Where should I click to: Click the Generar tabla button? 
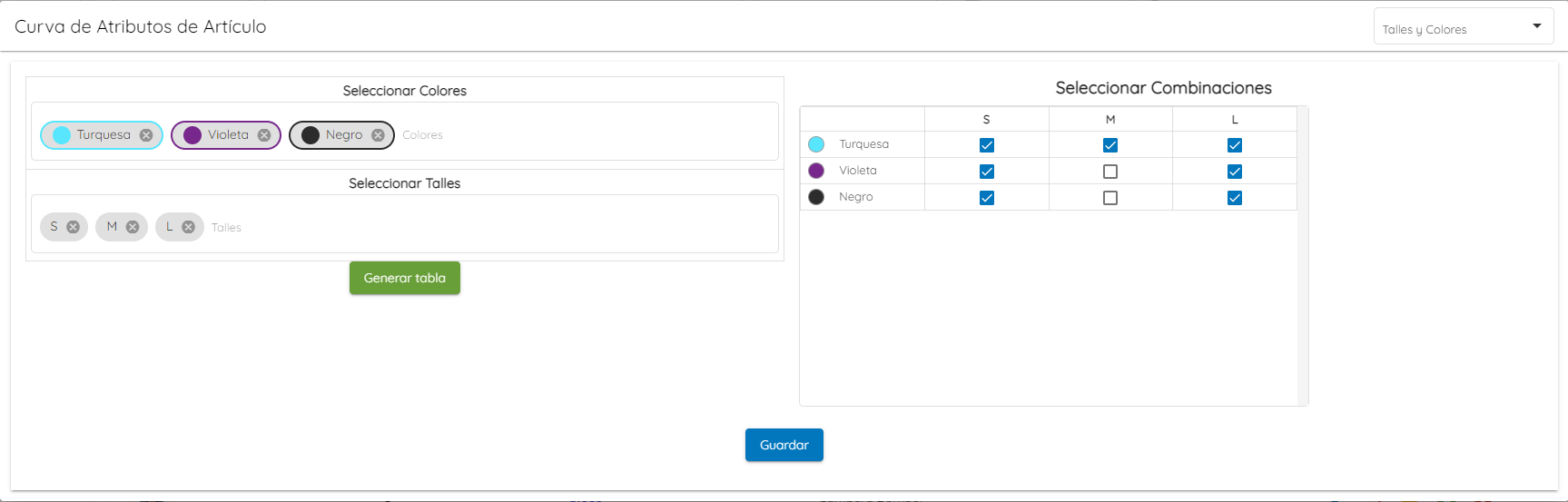tap(405, 278)
